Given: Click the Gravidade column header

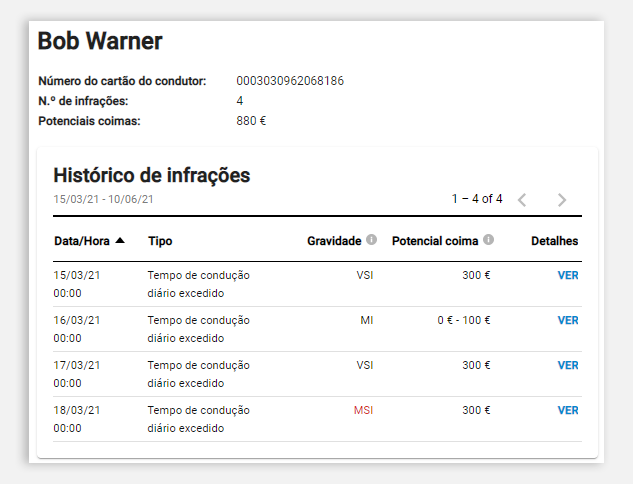Looking at the screenshot, I should [334, 241].
